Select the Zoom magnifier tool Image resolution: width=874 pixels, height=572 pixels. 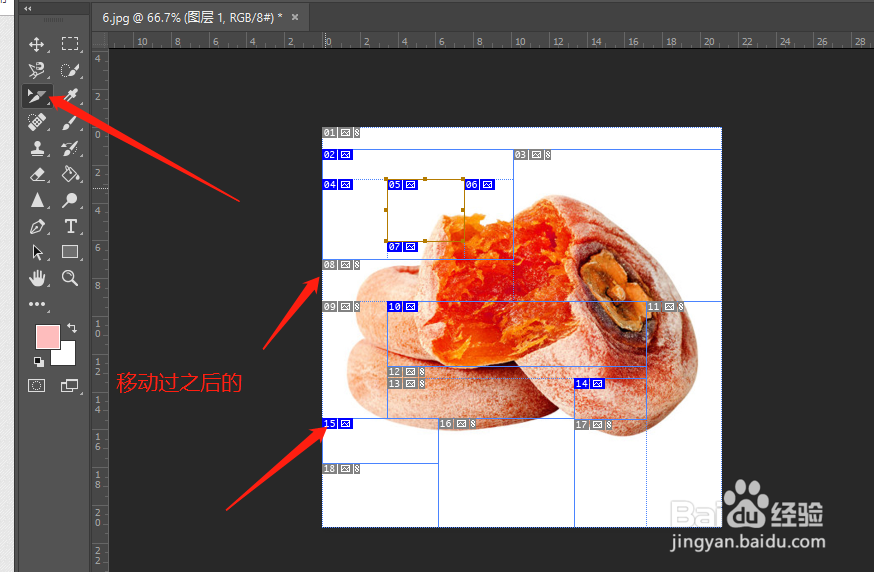(70, 278)
